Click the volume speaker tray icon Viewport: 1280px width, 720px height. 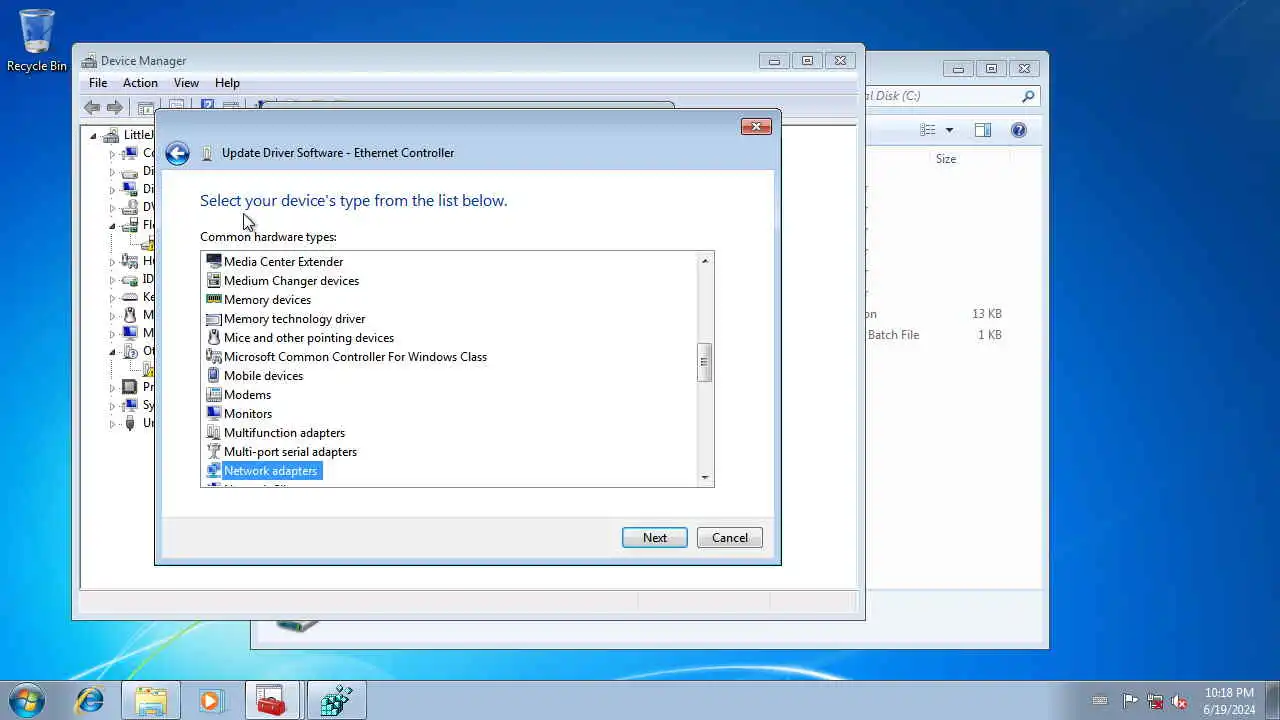tap(1179, 701)
